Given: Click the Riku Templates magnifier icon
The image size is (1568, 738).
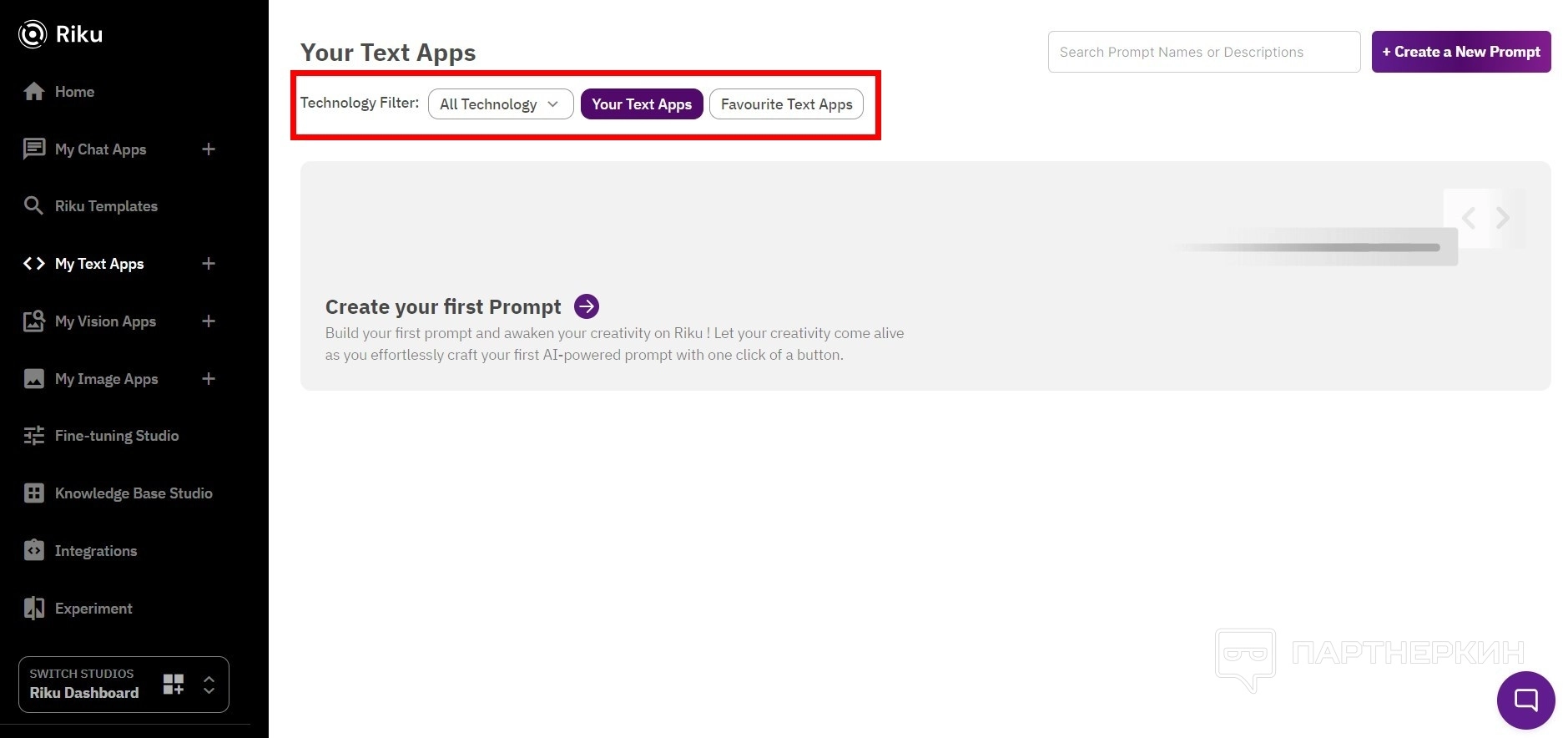Looking at the screenshot, I should (33, 205).
